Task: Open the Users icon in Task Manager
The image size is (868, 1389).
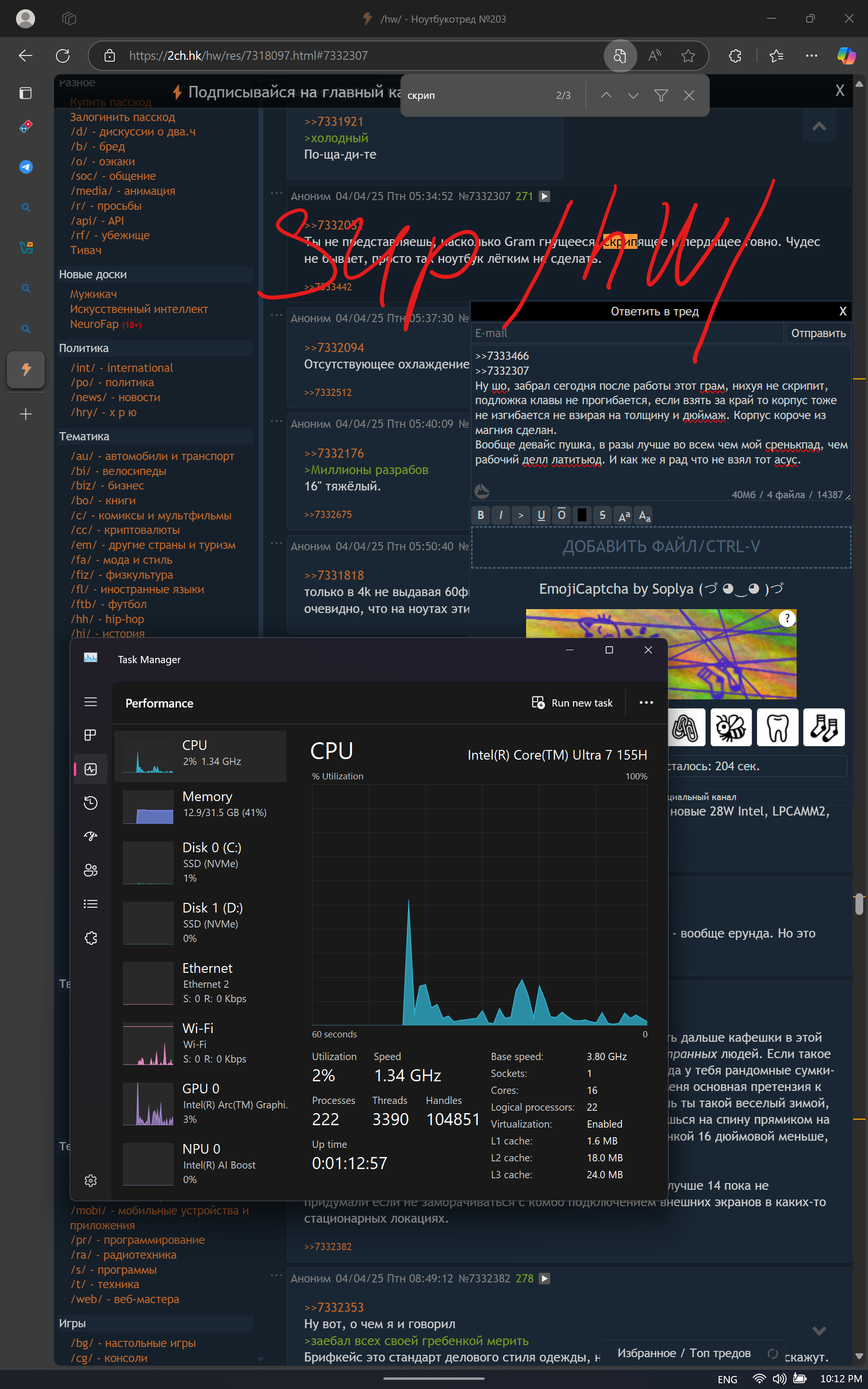Action: click(91, 870)
